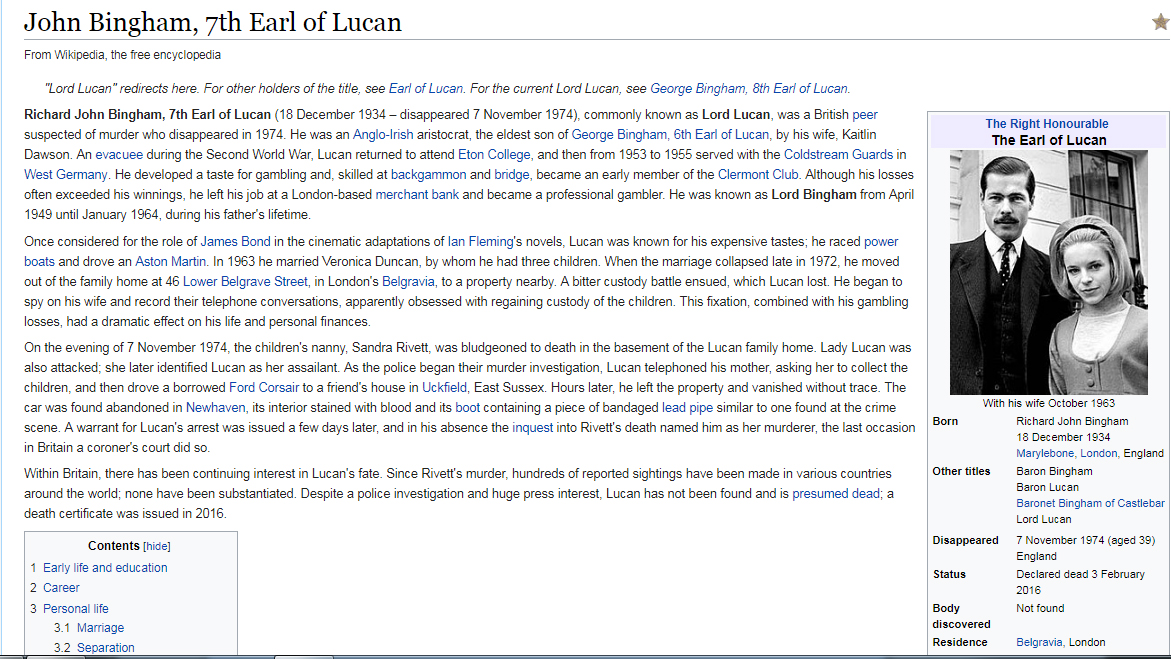Jump to the Marriage subsection
The width and height of the screenshot is (1171, 659).
pos(100,628)
